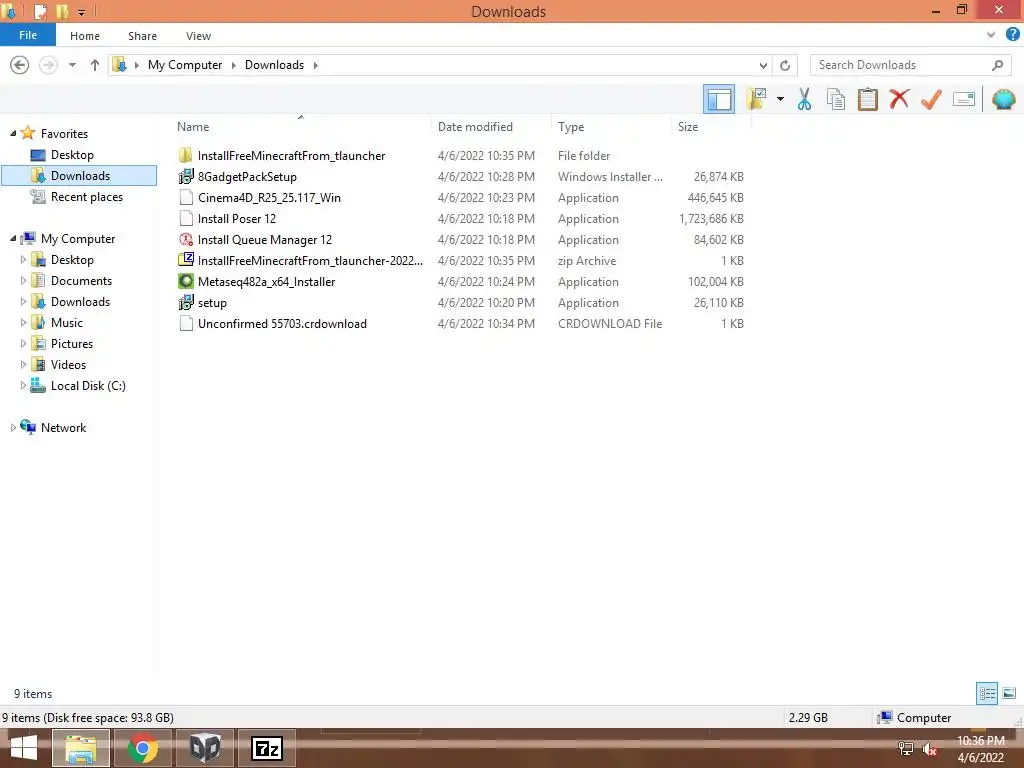Screen dimensions: 1024x768
Task: Click the blue shell icon in toolbar
Action: click(x=1003, y=99)
